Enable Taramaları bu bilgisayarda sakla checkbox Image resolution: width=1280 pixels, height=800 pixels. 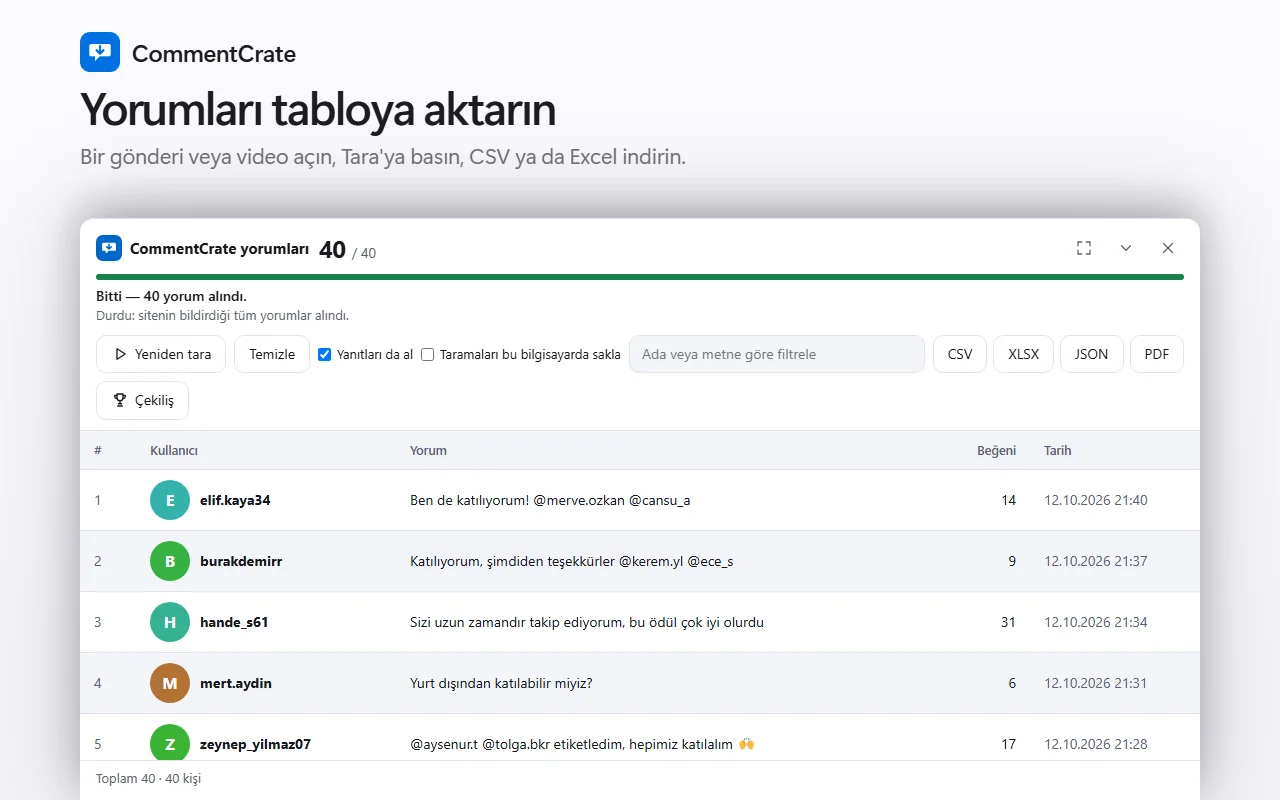pyautogui.click(x=428, y=354)
